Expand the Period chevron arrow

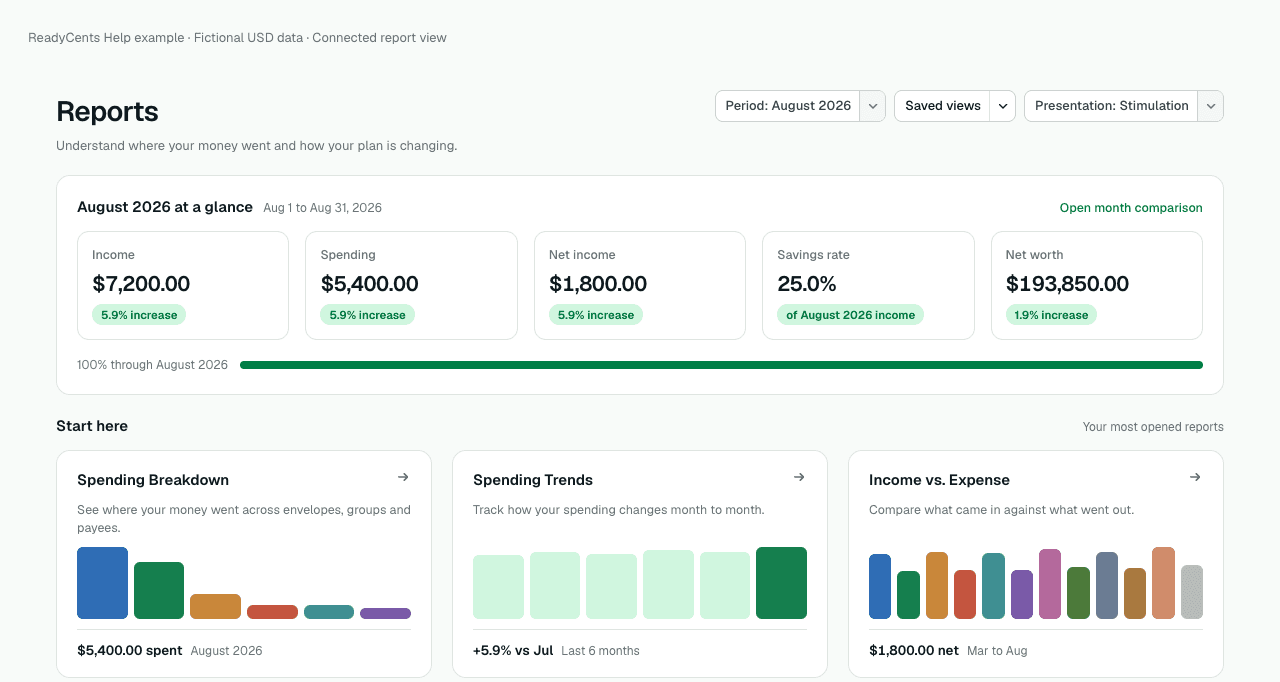coord(872,106)
